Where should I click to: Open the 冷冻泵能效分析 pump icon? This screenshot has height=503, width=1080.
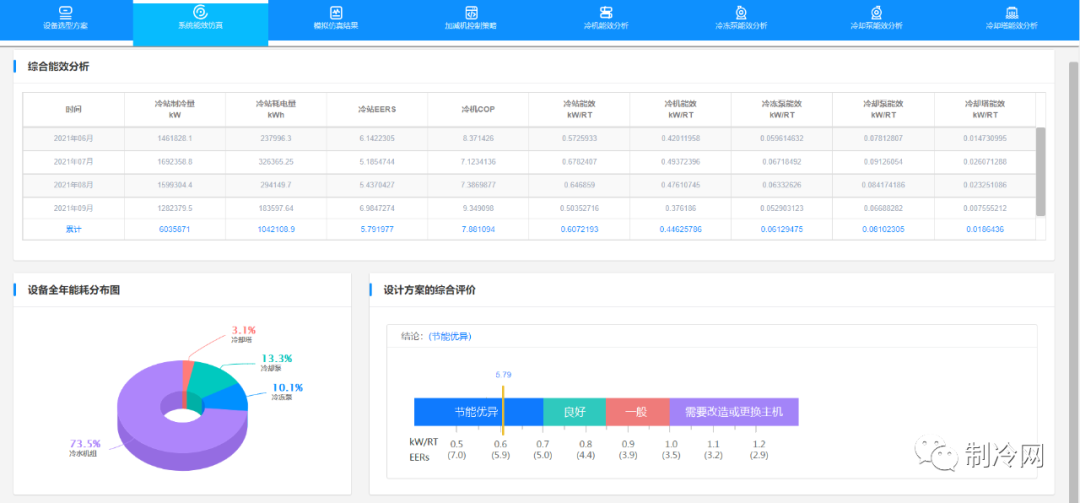click(x=741, y=12)
